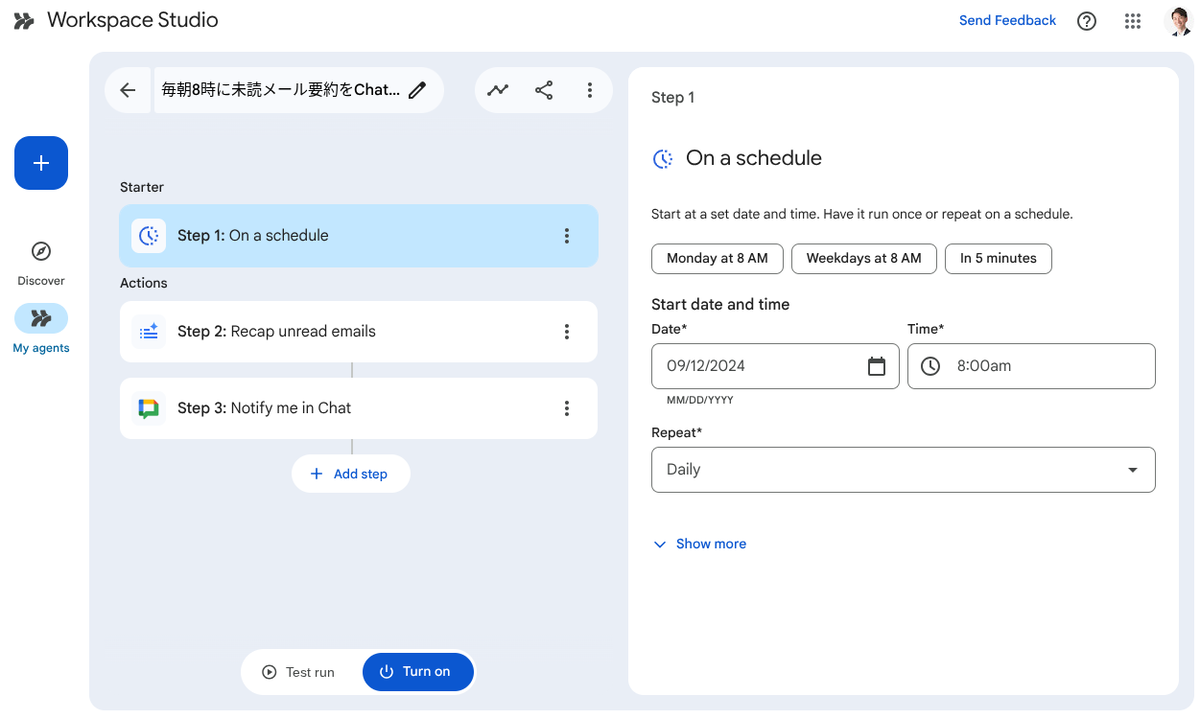Select Step 2: Recap unread emails

(x=358, y=332)
